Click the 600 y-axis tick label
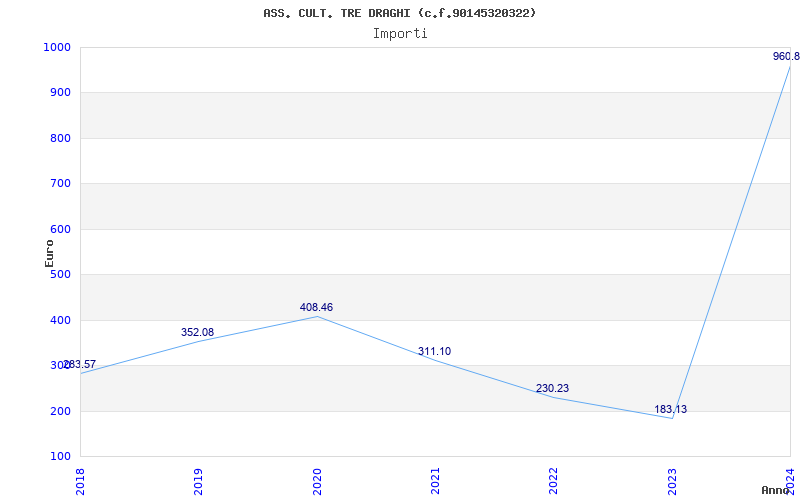This screenshot has width=800, height=500. point(59,229)
